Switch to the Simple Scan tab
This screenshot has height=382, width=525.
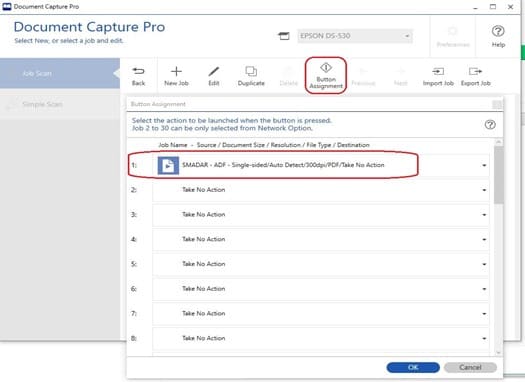(60, 104)
